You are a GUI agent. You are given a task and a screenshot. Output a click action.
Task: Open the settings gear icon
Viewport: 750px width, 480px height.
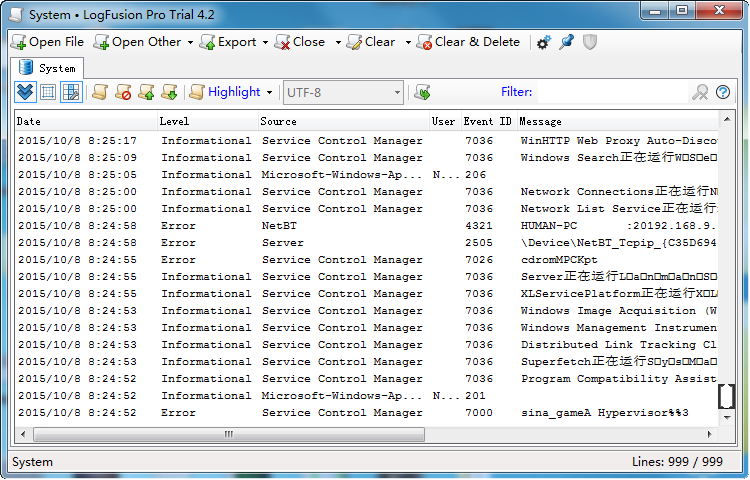click(543, 43)
